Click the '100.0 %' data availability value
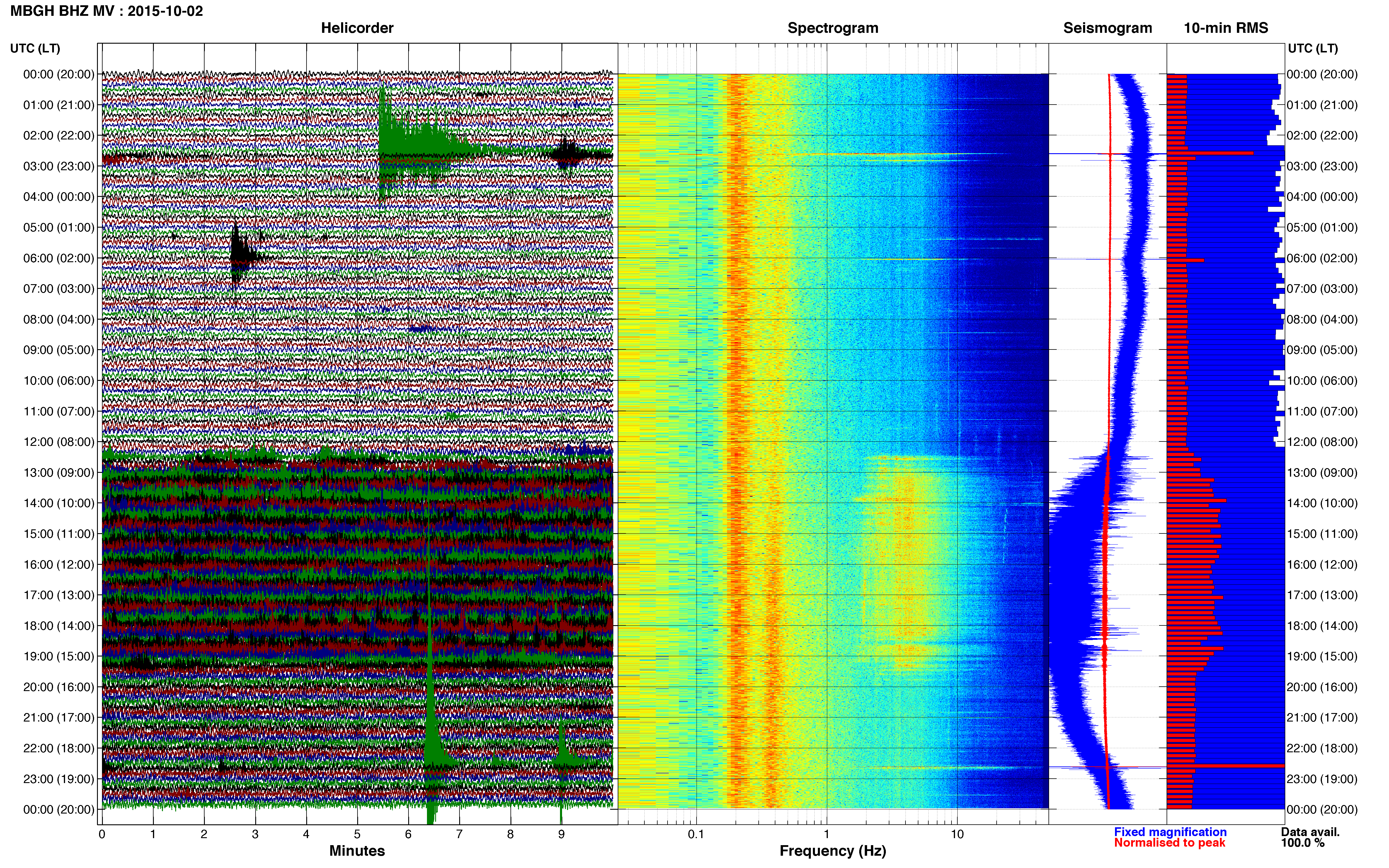 point(1303,843)
